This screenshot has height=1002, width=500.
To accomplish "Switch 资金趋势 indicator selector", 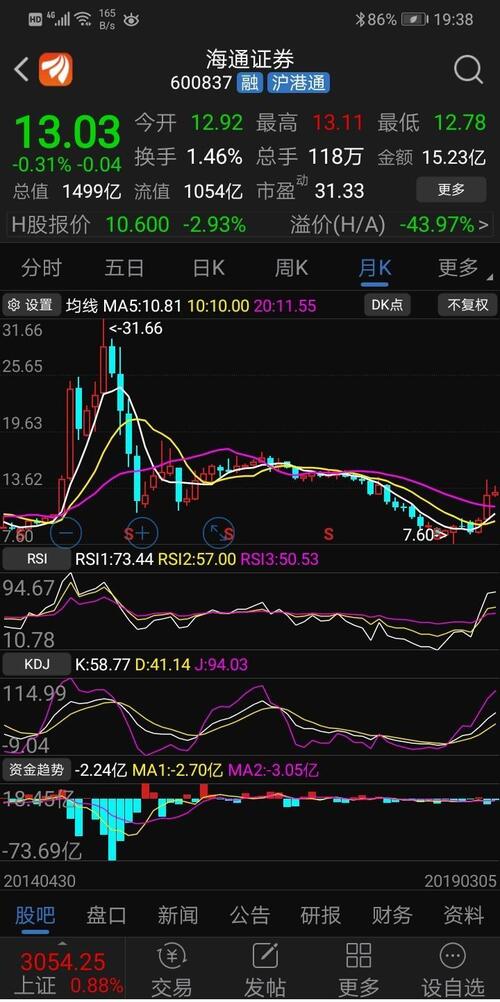I will click(x=36, y=770).
